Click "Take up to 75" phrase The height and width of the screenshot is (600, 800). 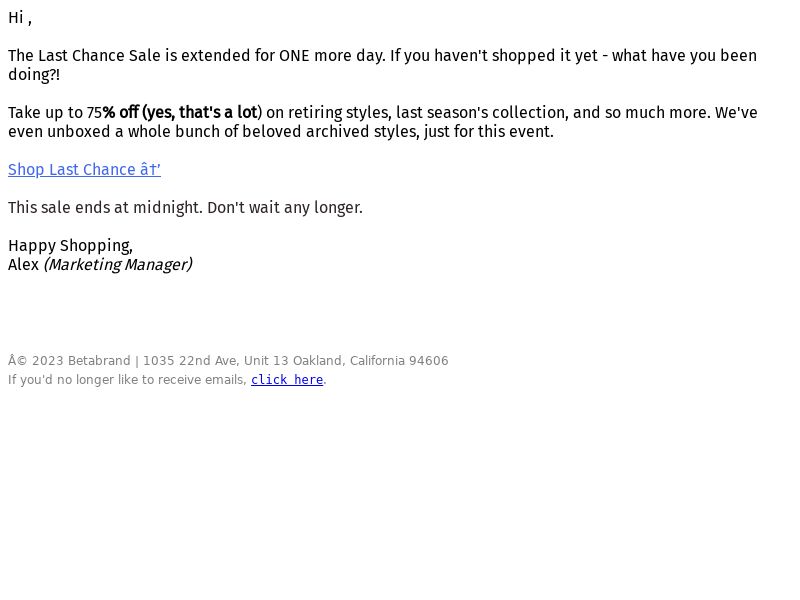coord(55,112)
